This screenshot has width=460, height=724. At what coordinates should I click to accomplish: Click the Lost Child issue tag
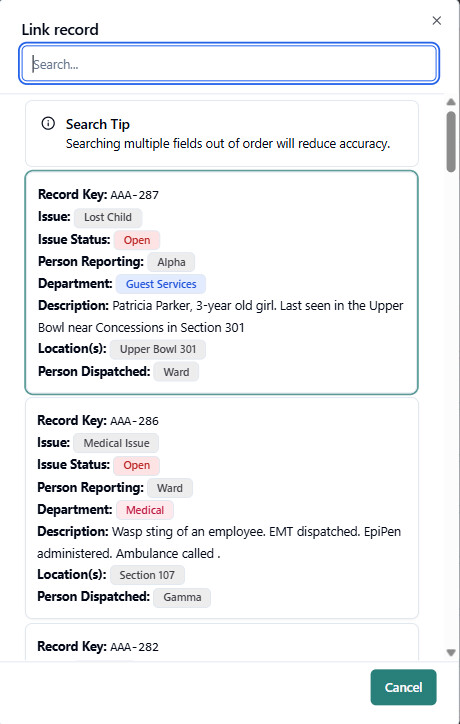coord(108,217)
